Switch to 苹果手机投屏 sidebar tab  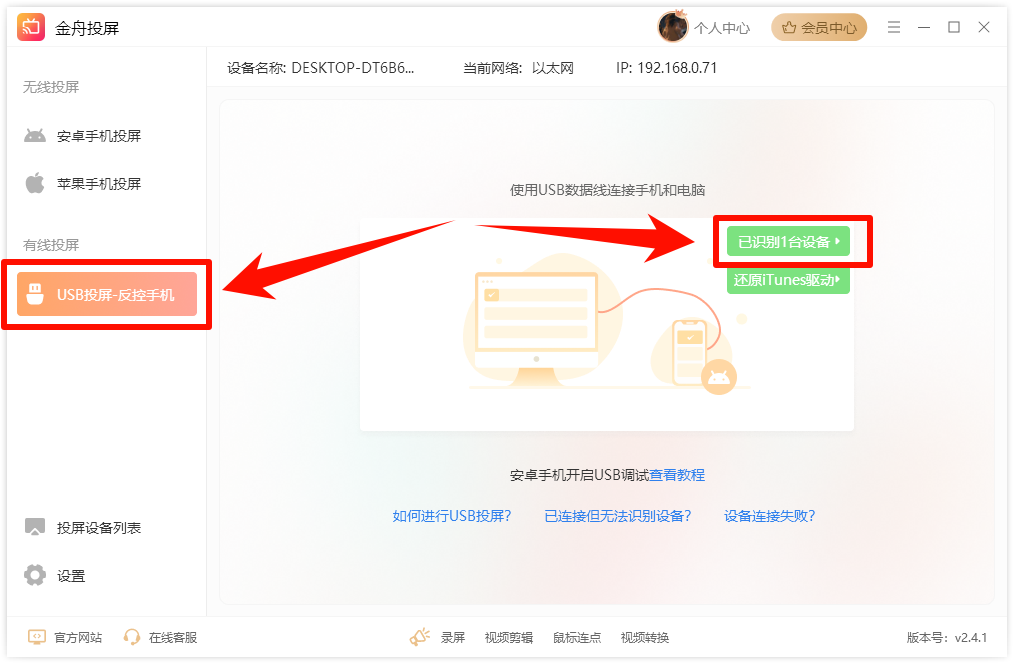(x=98, y=184)
